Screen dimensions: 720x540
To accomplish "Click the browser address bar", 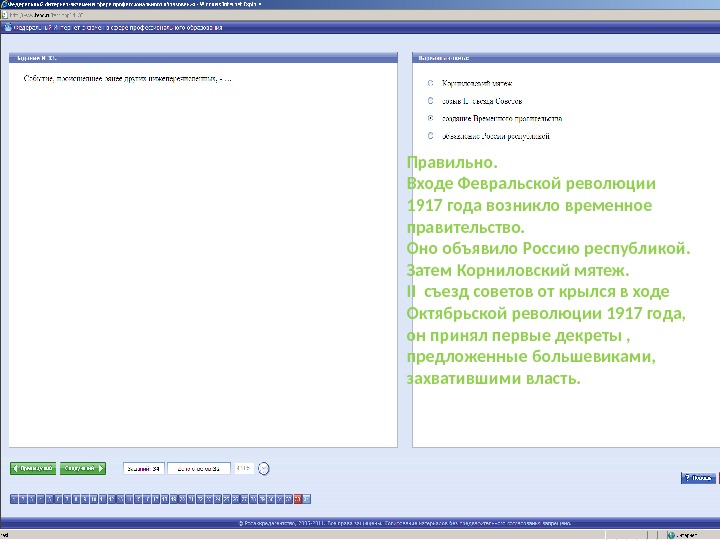I will pos(358,15).
